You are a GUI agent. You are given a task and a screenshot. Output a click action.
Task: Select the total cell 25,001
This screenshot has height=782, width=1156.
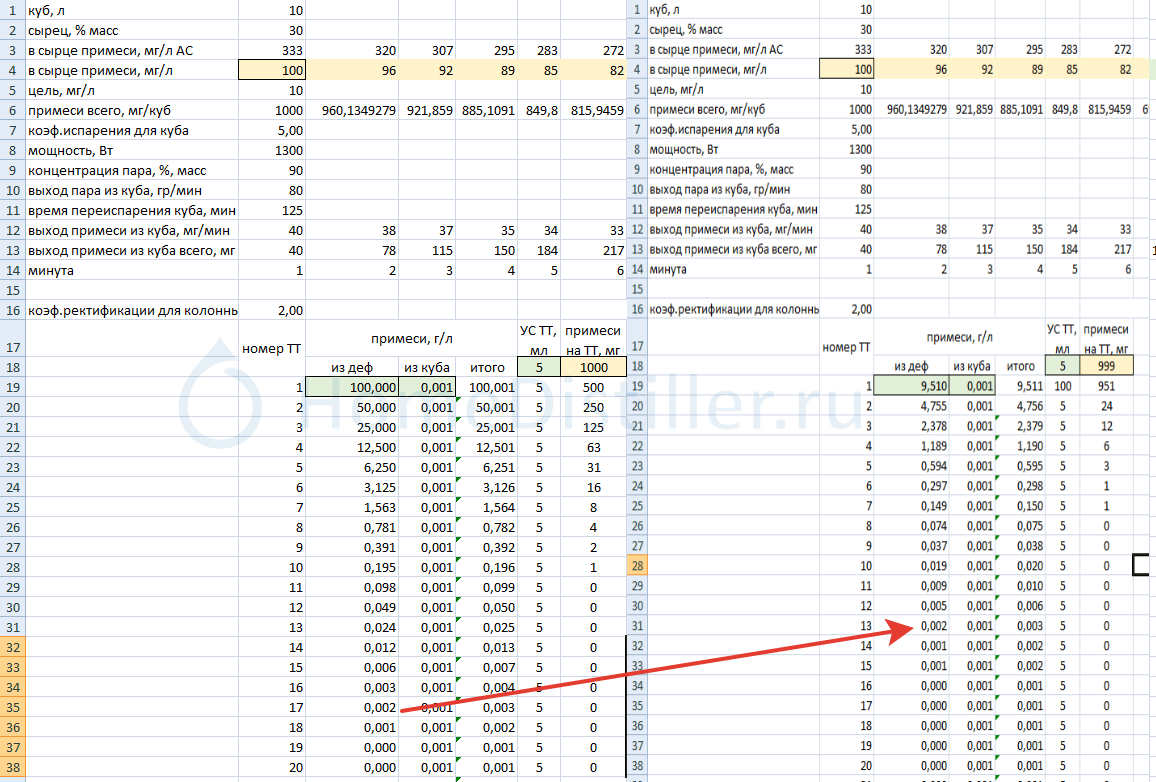point(486,427)
